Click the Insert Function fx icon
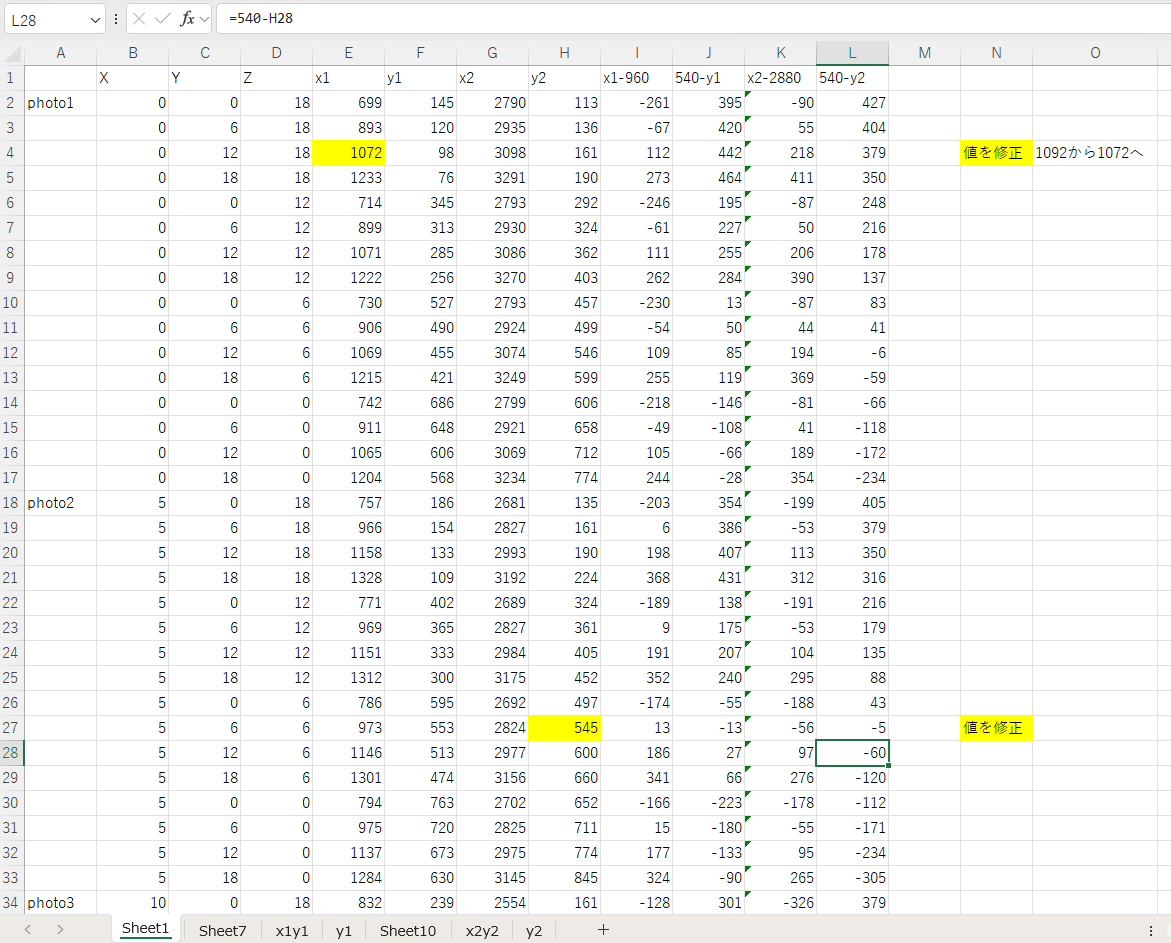 186,19
